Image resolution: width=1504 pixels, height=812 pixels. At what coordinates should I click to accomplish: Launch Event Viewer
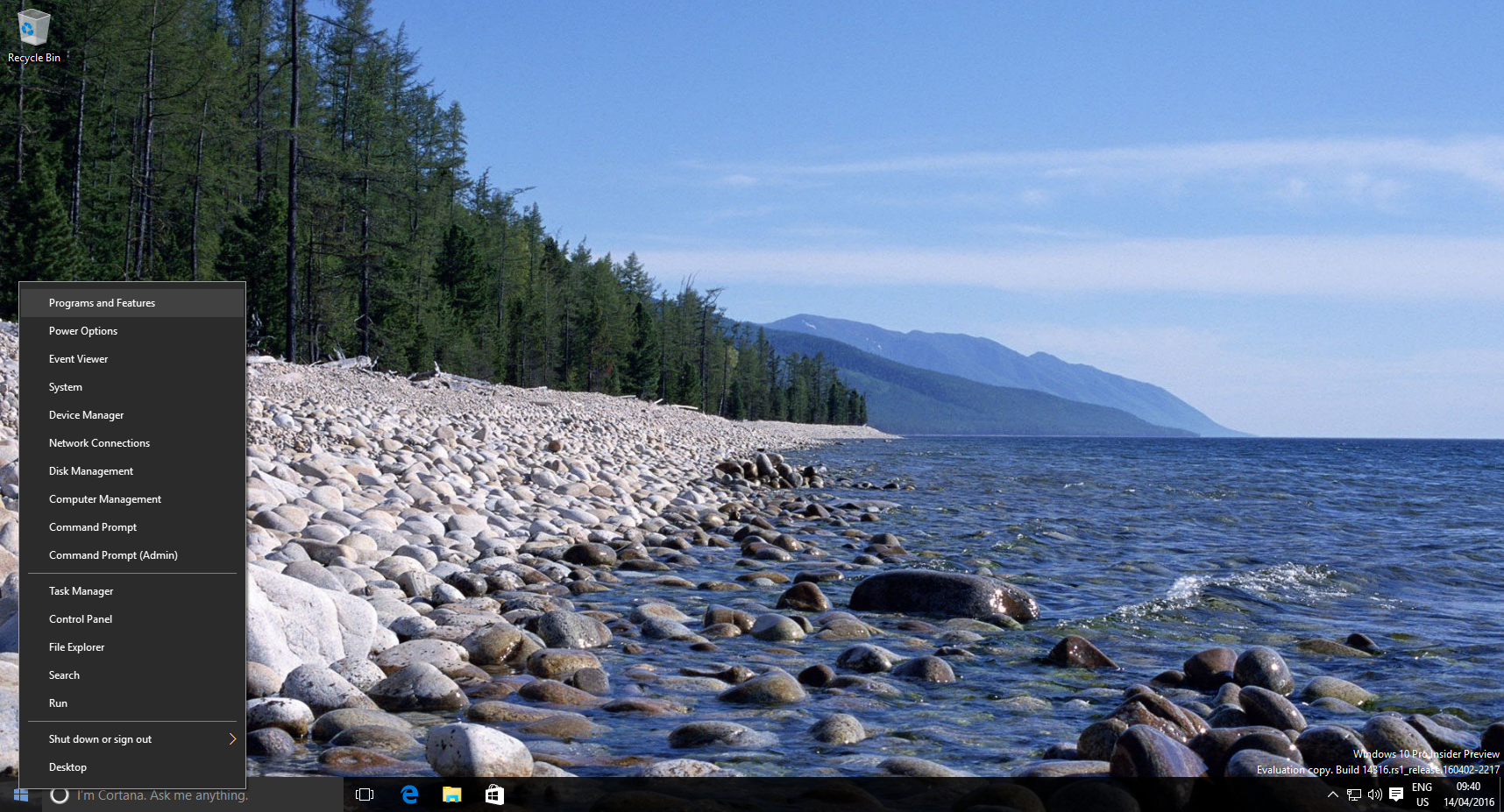click(132, 359)
